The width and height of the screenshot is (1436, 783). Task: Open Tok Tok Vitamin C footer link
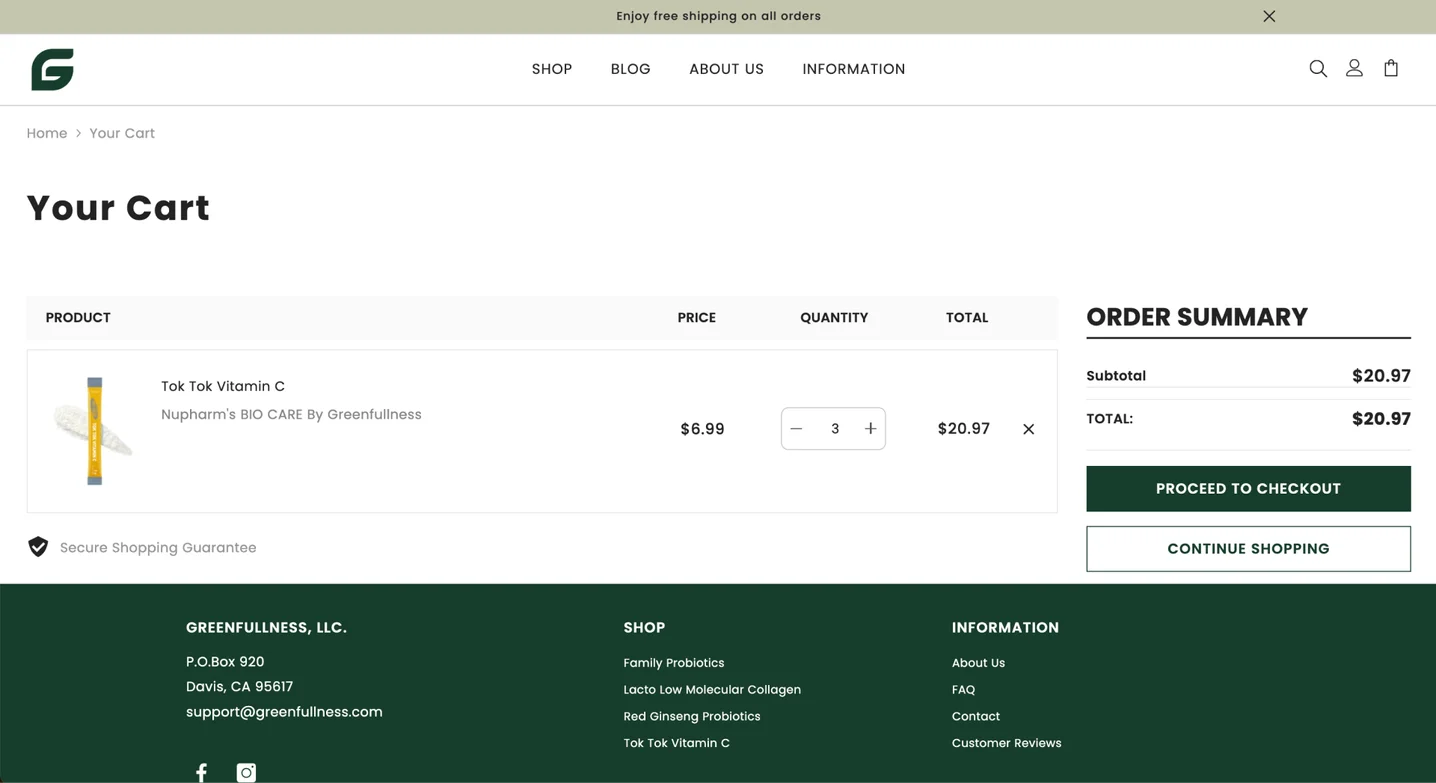coord(677,743)
